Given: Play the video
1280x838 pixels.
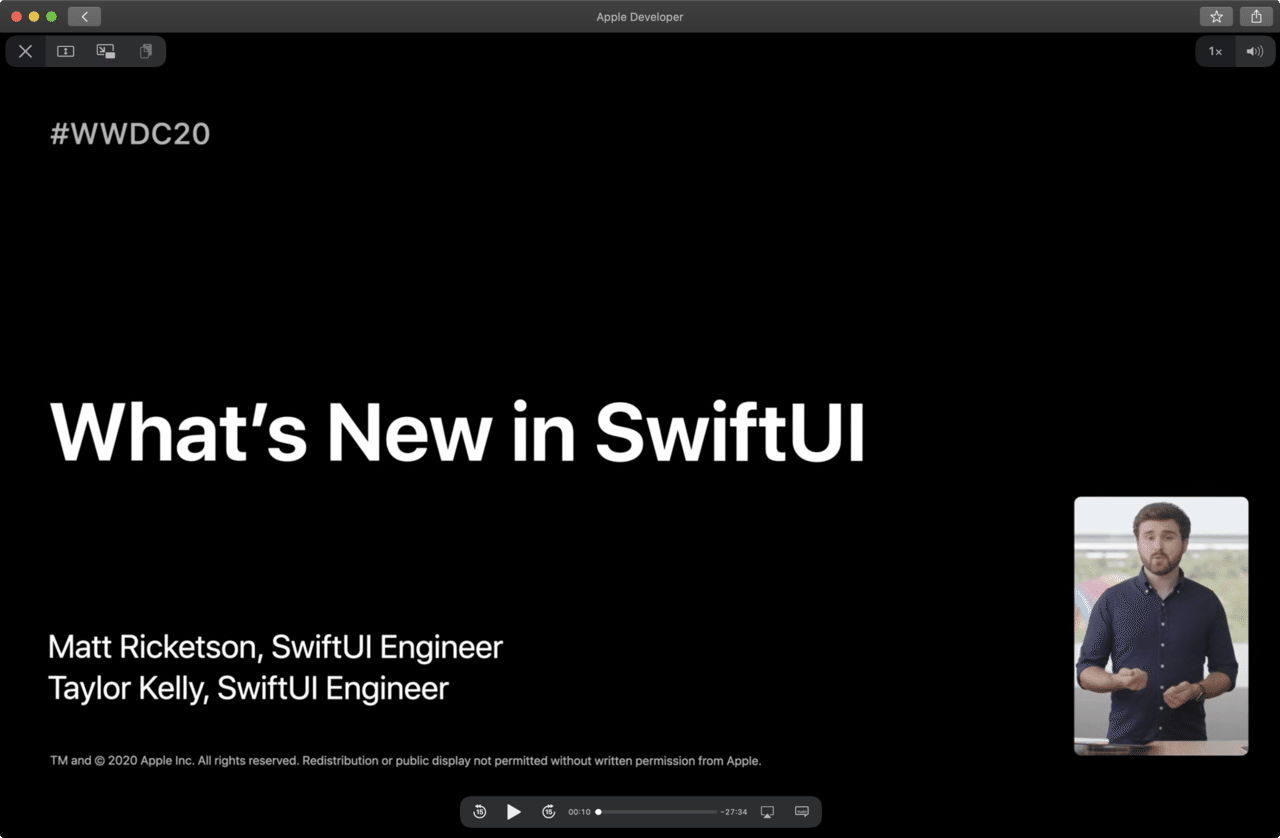Looking at the screenshot, I should click(514, 812).
